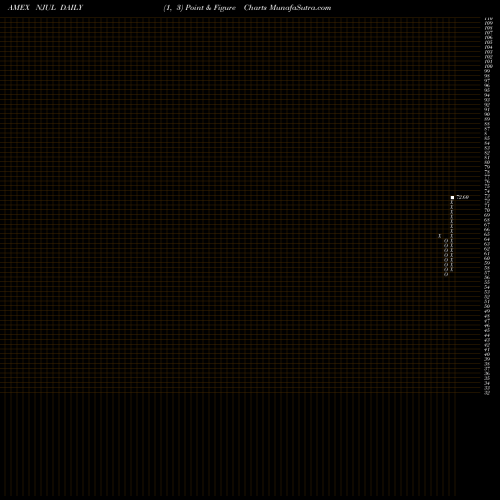
Task: Click the white square marker beside 72.00
Action: tap(452, 198)
